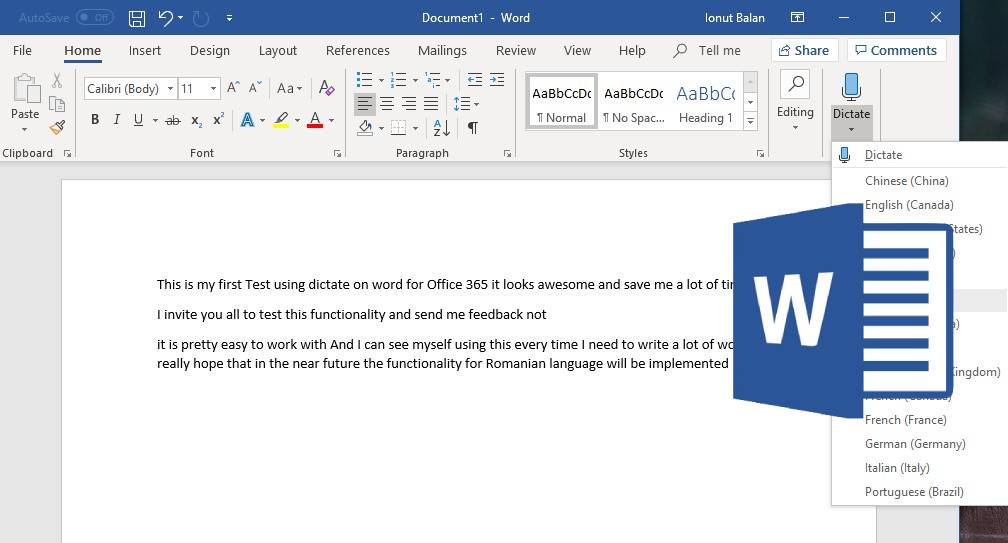The image size is (1008, 543).
Task: Open the Layout tab
Action: click(278, 51)
